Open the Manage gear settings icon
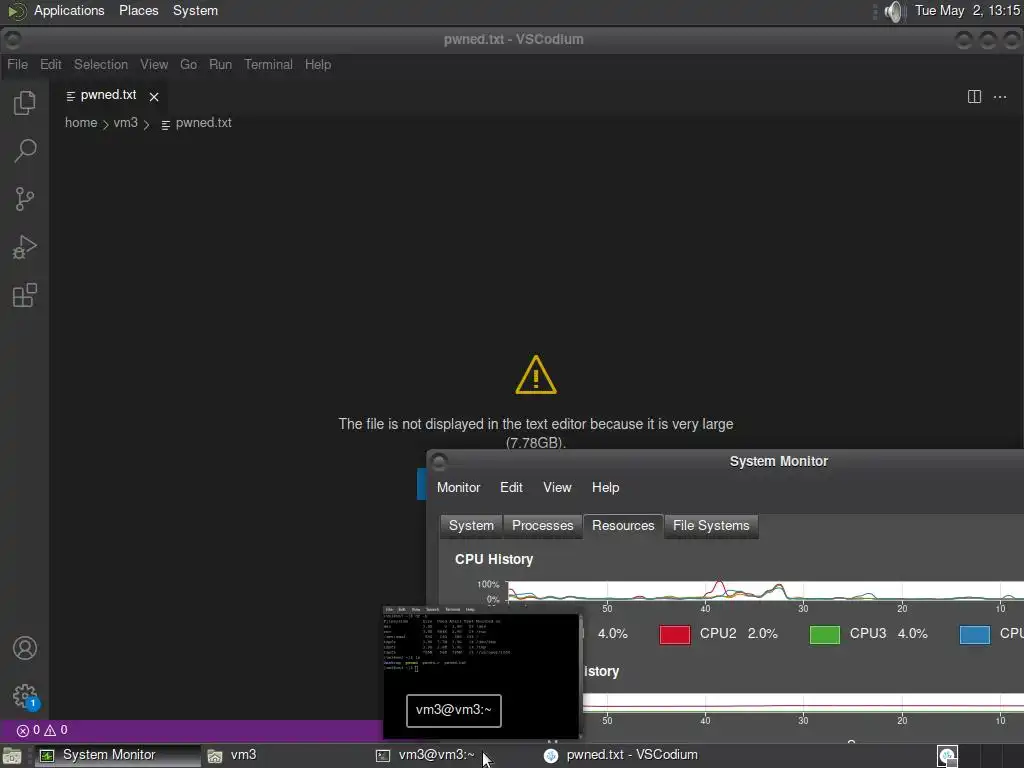Image resolution: width=1024 pixels, height=768 pixels. coord(25,696)
